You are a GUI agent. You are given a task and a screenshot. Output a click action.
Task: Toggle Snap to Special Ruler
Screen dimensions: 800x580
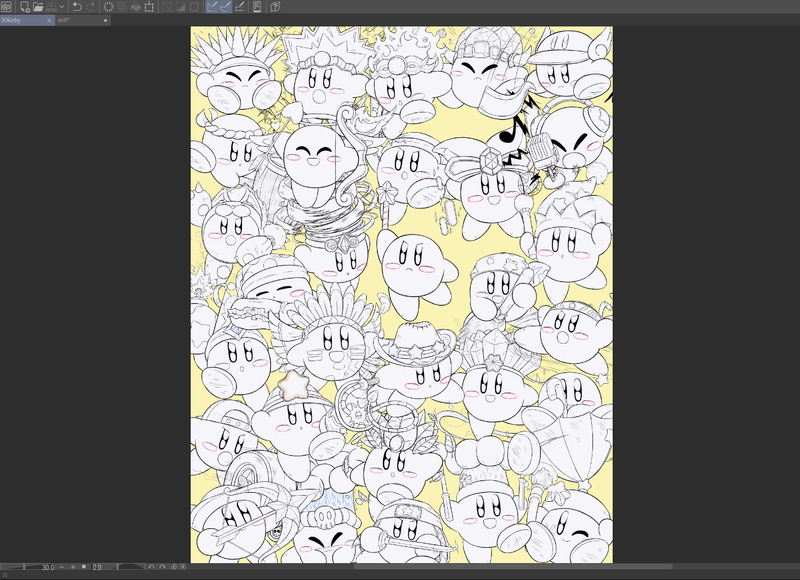pyautogui.click(x=225, y=7)
